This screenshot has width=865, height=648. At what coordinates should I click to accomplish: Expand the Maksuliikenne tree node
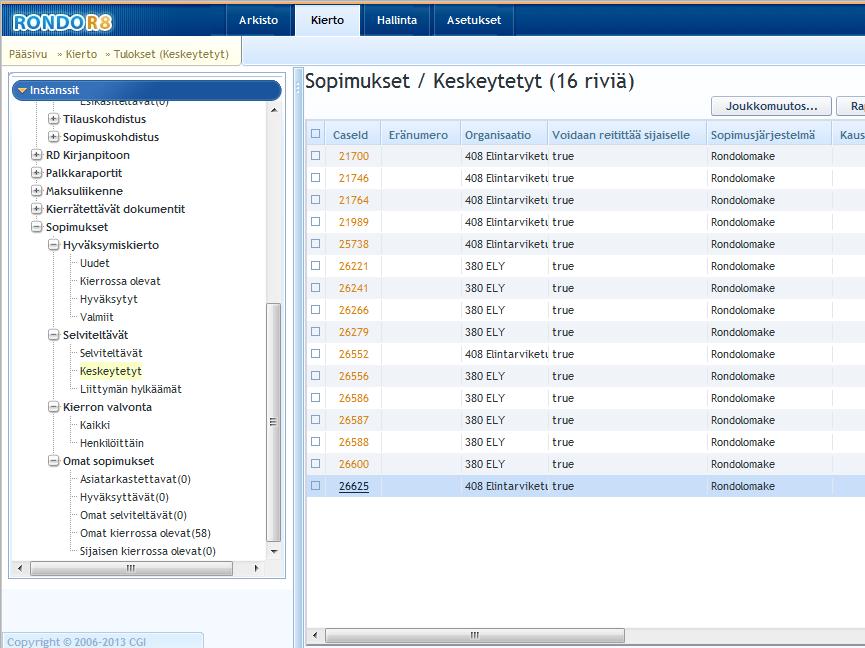point(36,191)
